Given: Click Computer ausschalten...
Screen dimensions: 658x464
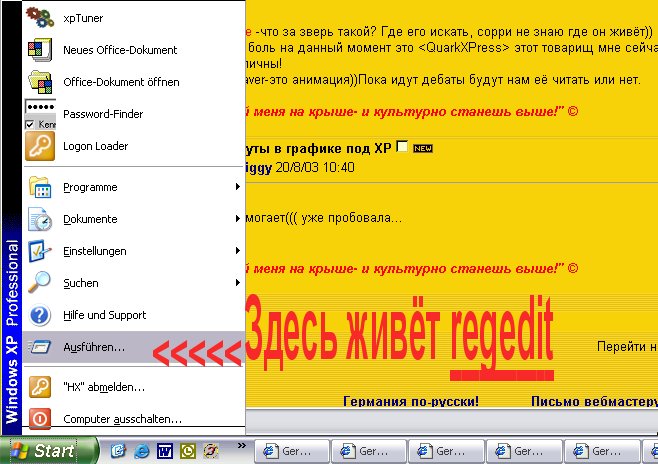Looking at the screenshot, I should pos(121,419).
